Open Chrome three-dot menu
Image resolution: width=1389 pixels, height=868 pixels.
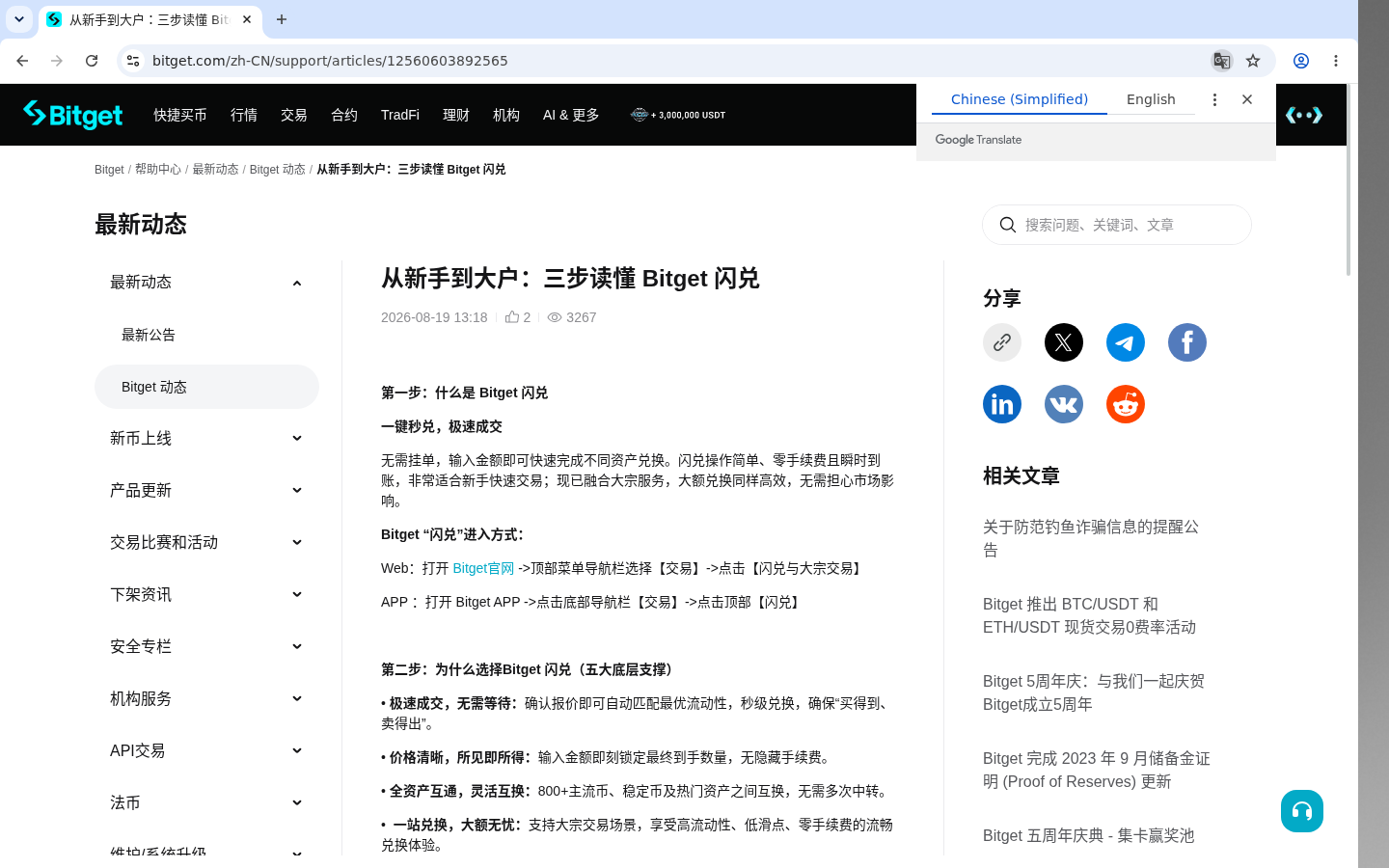(1336, 61)
